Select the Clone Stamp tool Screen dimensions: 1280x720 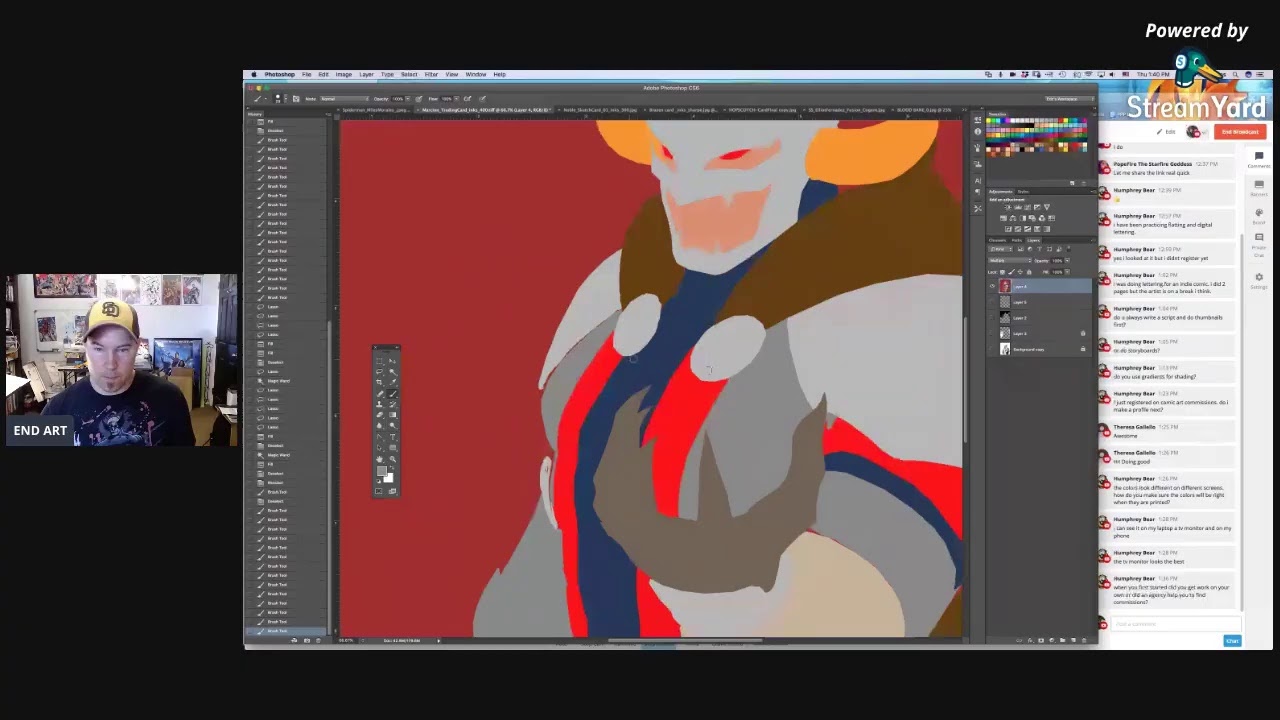tap(379, 403)
